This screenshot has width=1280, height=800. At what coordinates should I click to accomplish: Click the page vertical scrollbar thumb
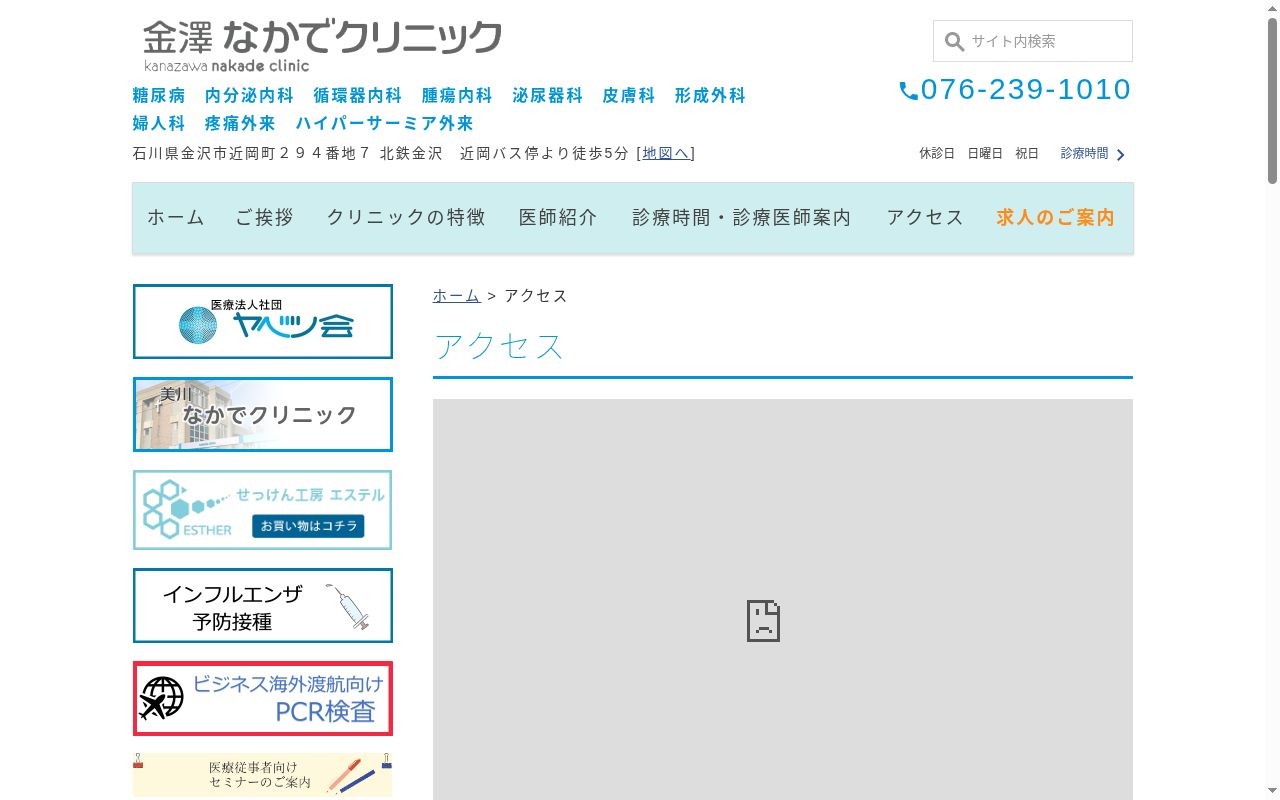pyautogui.click(x=1272, y=100)
